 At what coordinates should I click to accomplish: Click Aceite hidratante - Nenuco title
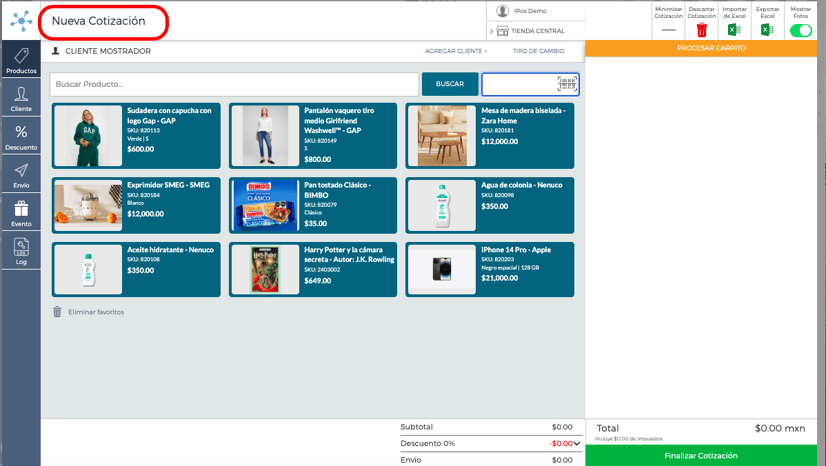click(x=170, y=250)
